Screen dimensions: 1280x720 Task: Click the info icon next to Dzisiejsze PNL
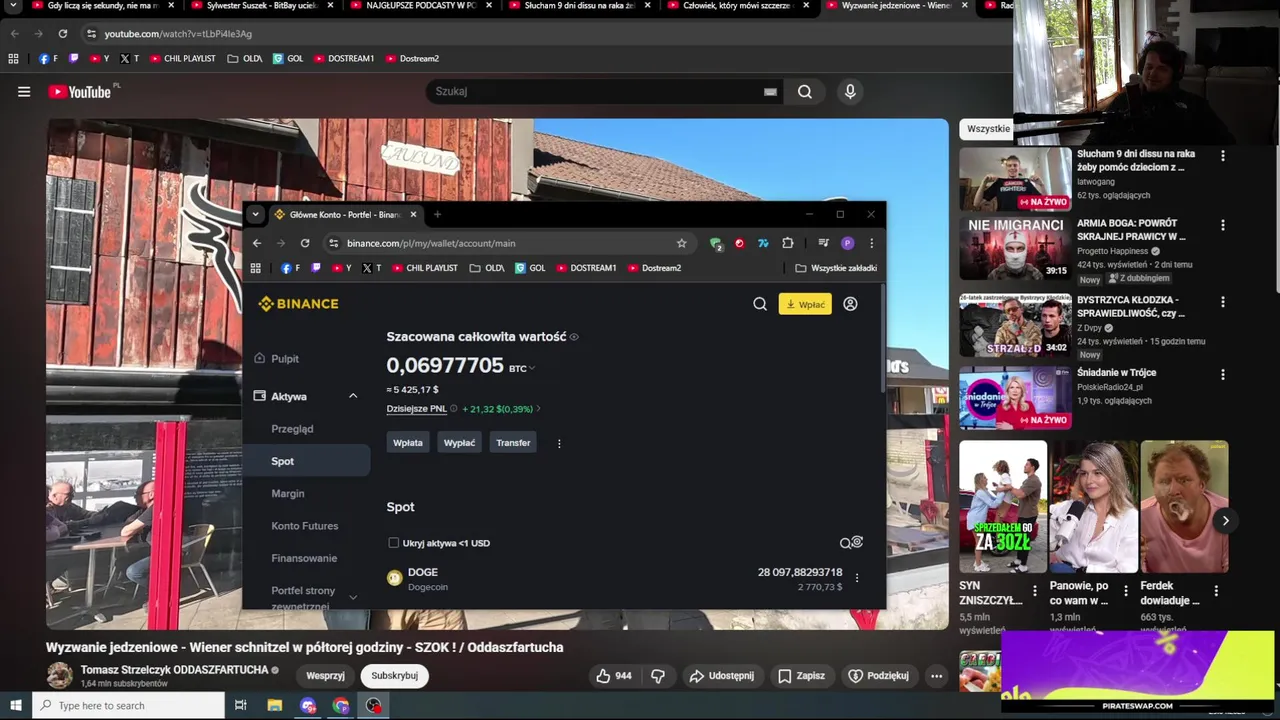(453, 409)
